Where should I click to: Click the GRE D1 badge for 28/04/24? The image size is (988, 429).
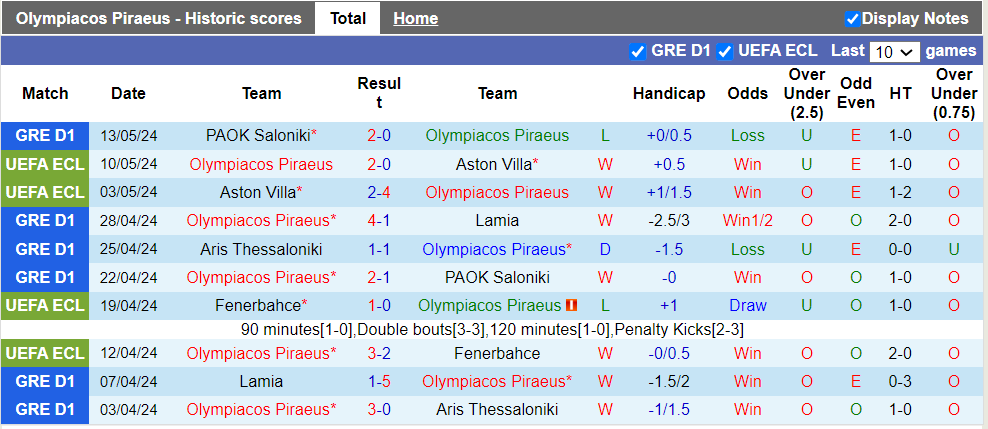coord(45,220)
